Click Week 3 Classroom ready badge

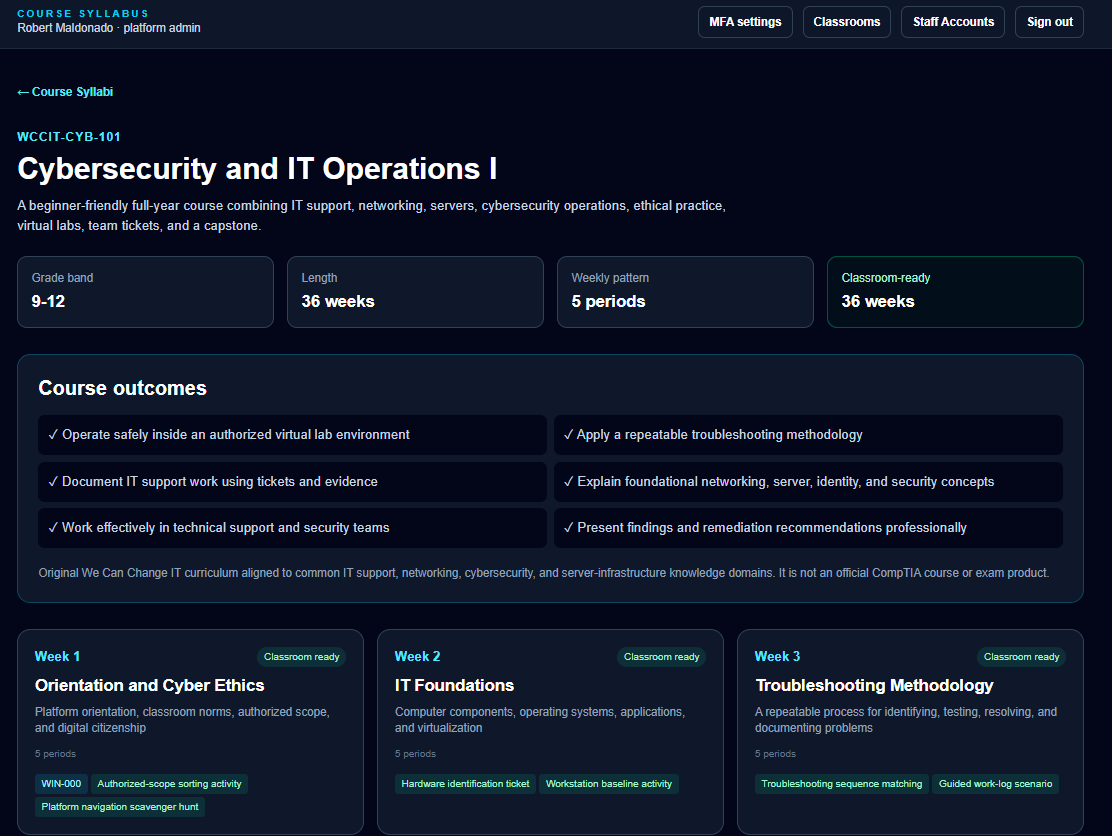coord(1021,657)
